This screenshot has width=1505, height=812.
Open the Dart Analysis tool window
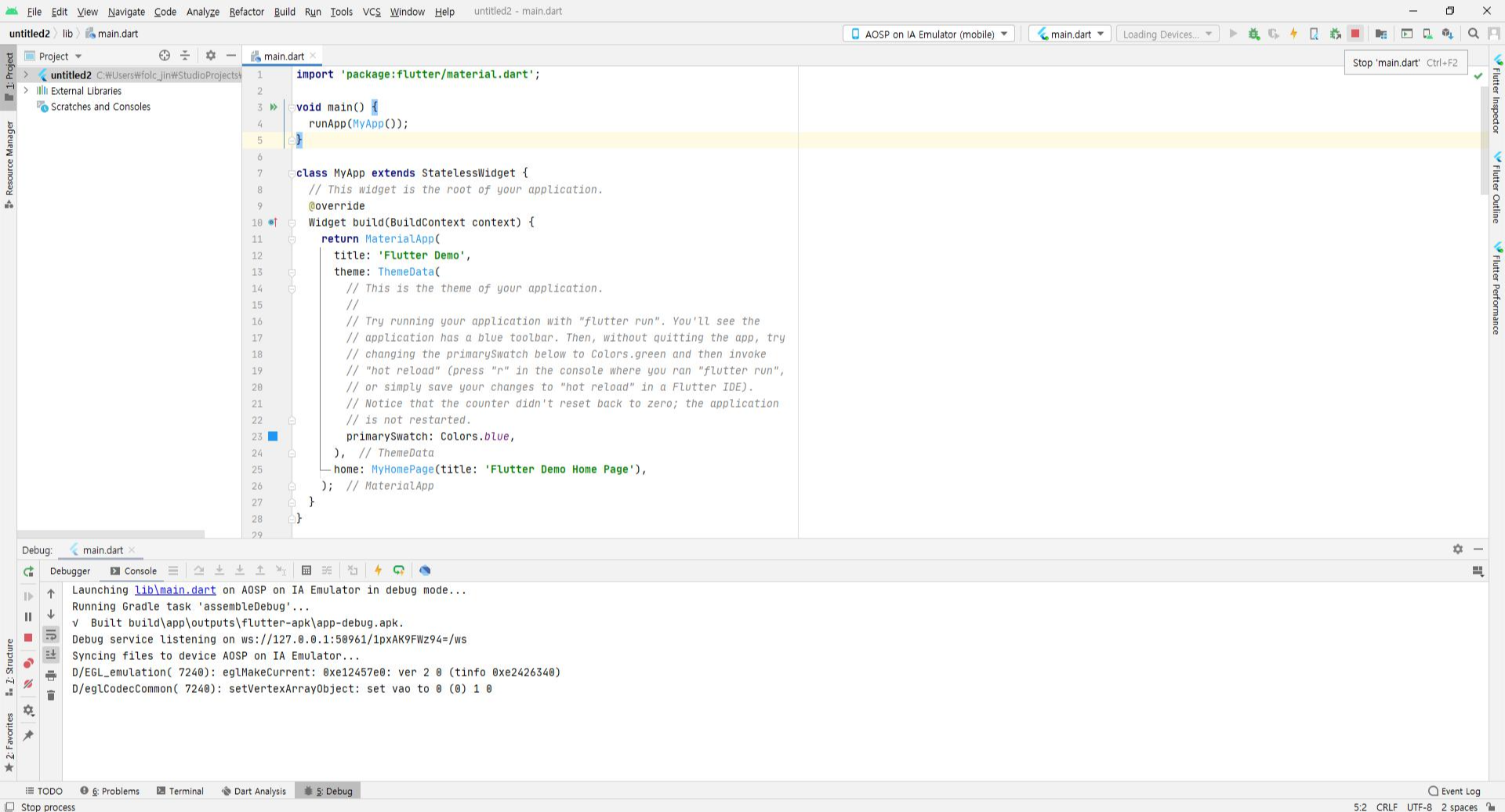coord(253,791)
